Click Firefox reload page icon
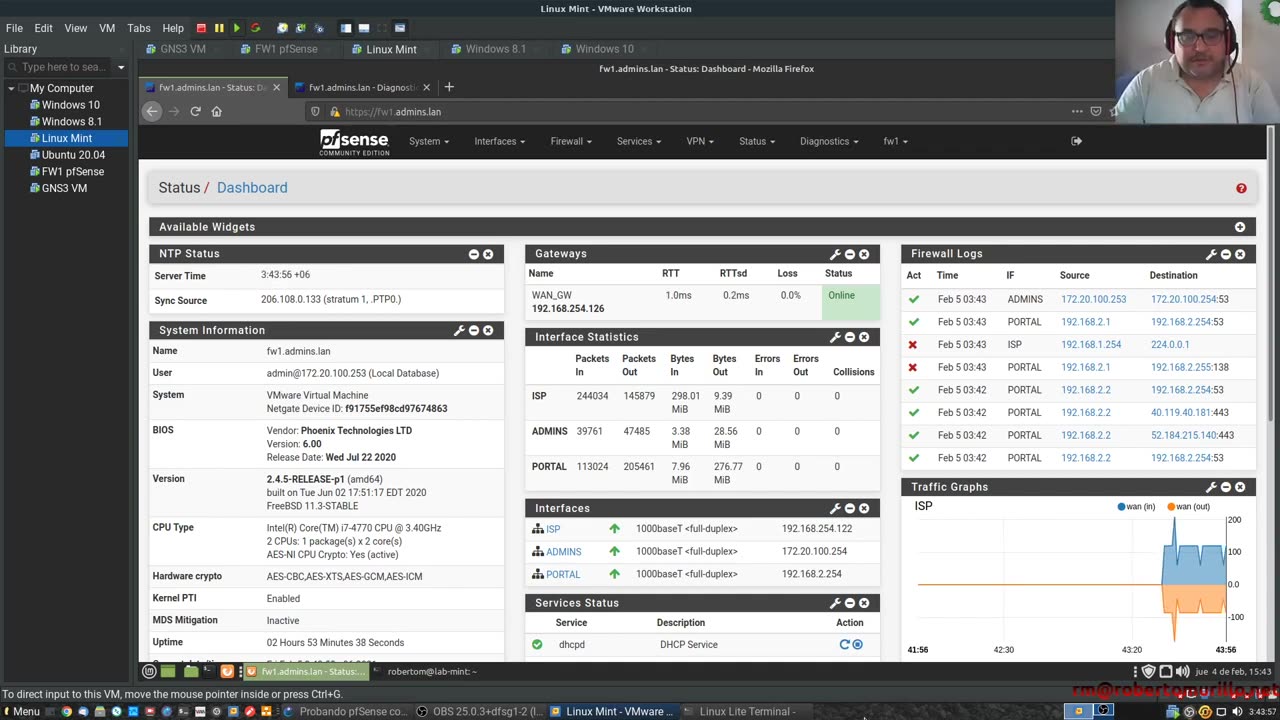This screenshot has height=720, width=1280. click(195, 111)
